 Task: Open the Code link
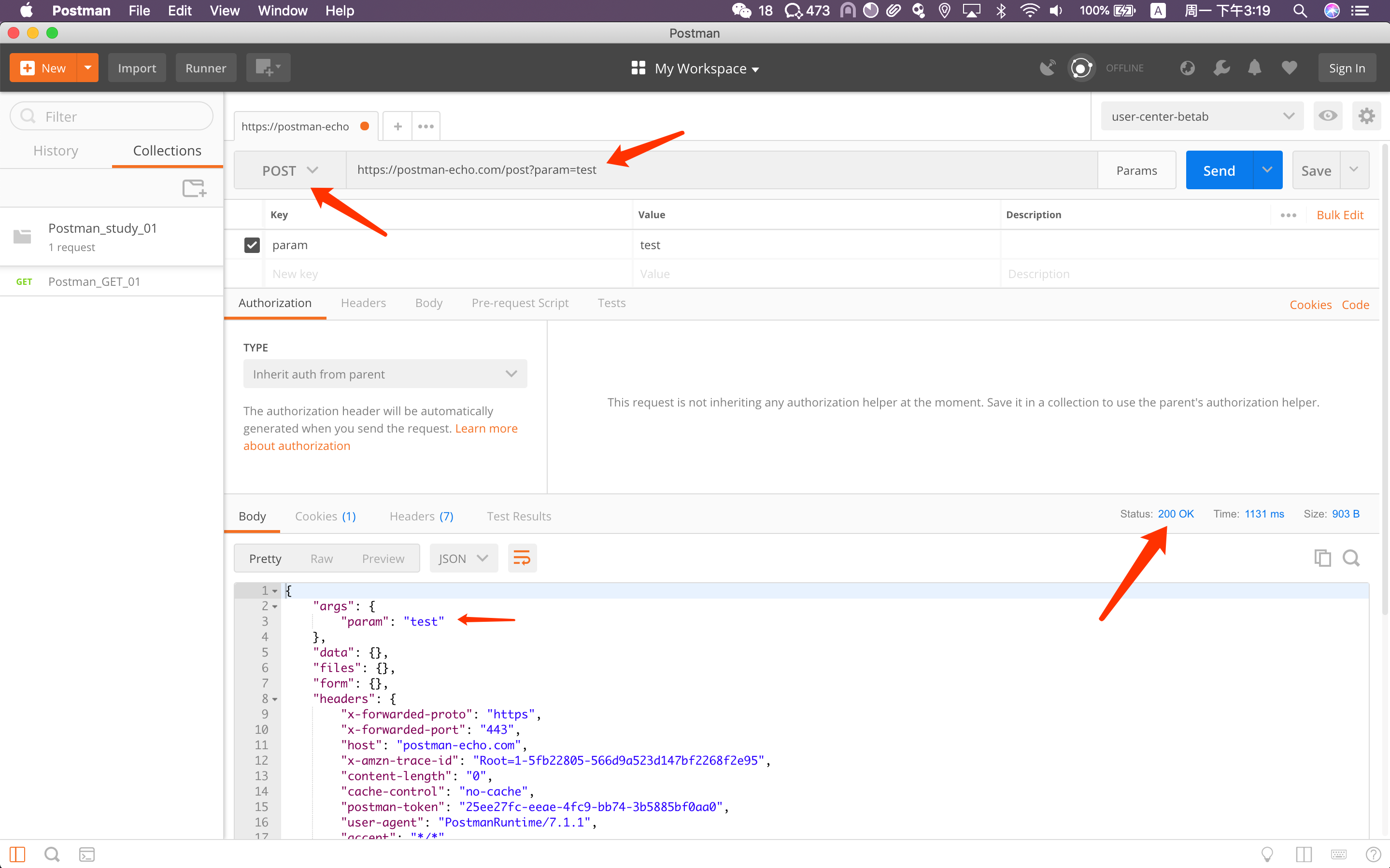click(x=1355, y=304)
